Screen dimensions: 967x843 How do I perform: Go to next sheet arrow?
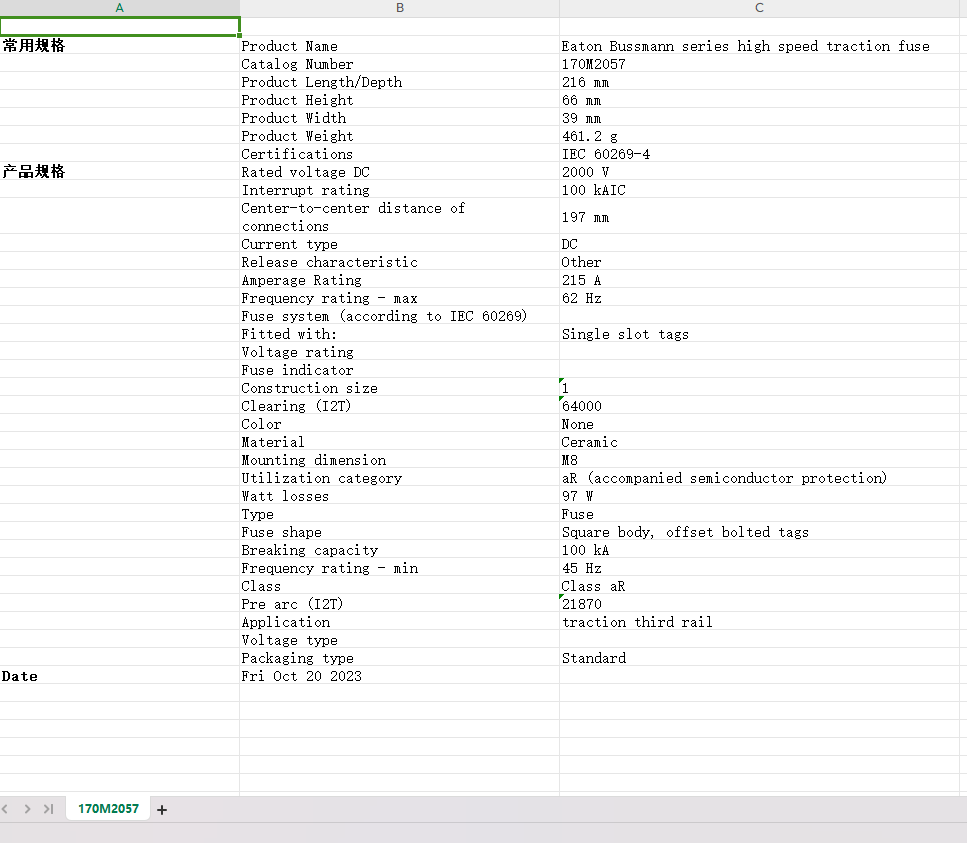pos(27,808)
